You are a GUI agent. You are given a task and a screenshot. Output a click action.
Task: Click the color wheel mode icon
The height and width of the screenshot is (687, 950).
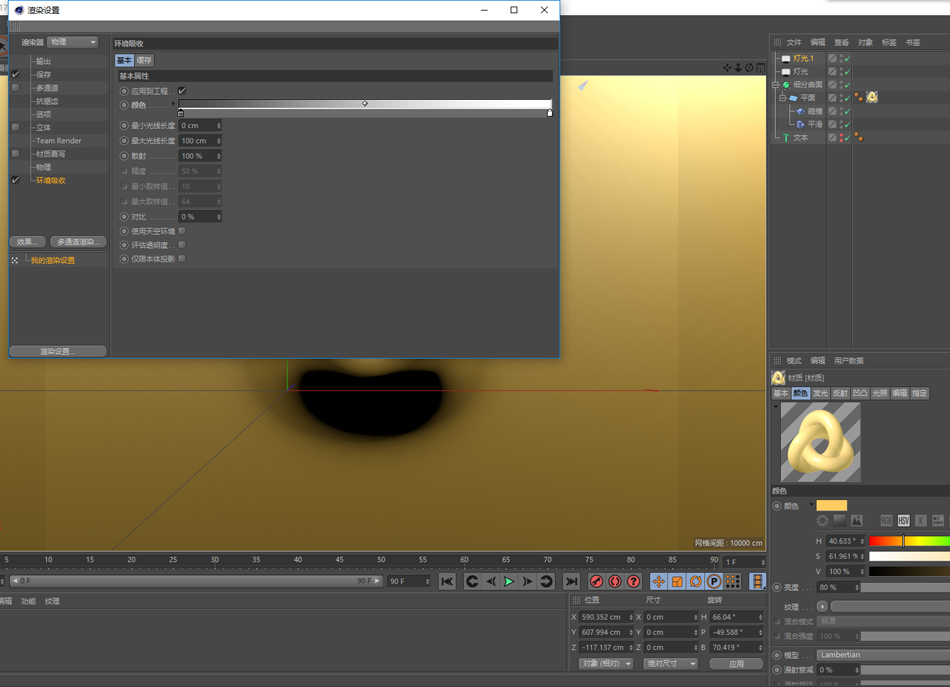[822, 520]
